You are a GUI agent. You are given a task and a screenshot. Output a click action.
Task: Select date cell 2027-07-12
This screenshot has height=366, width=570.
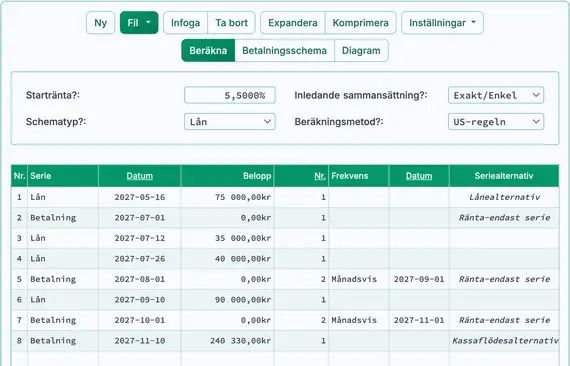click(x=140, y=238)
